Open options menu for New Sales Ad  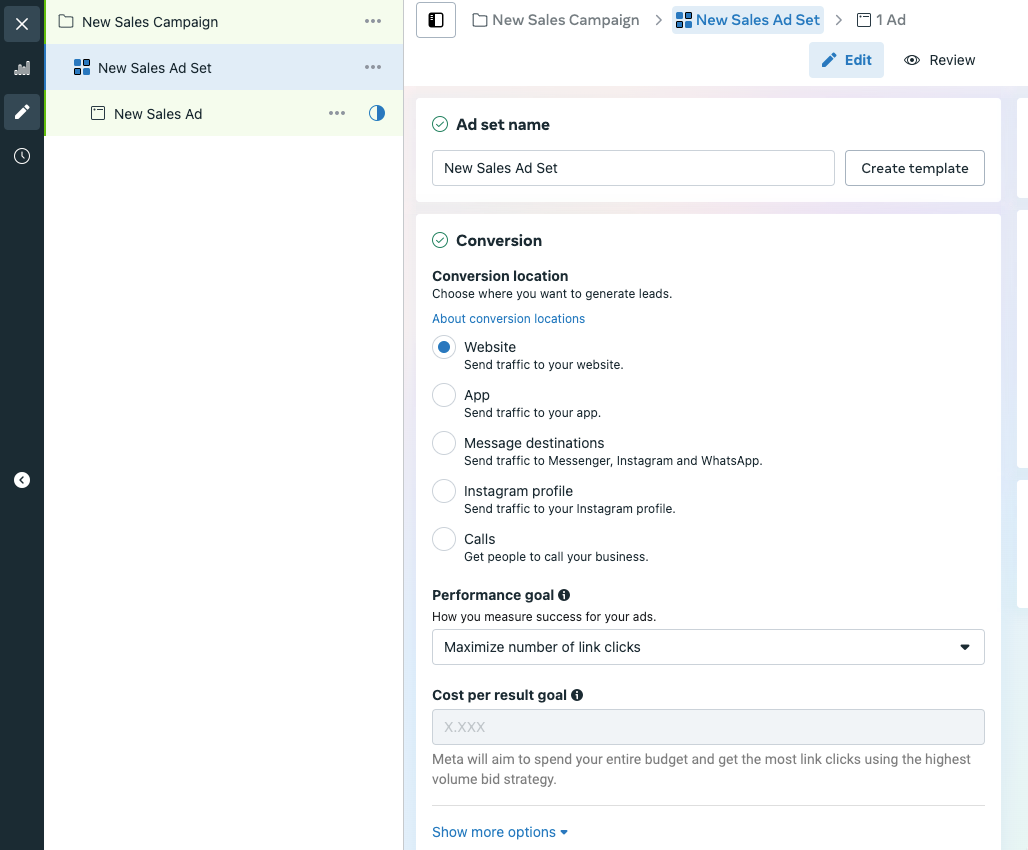tap(337, 113)
